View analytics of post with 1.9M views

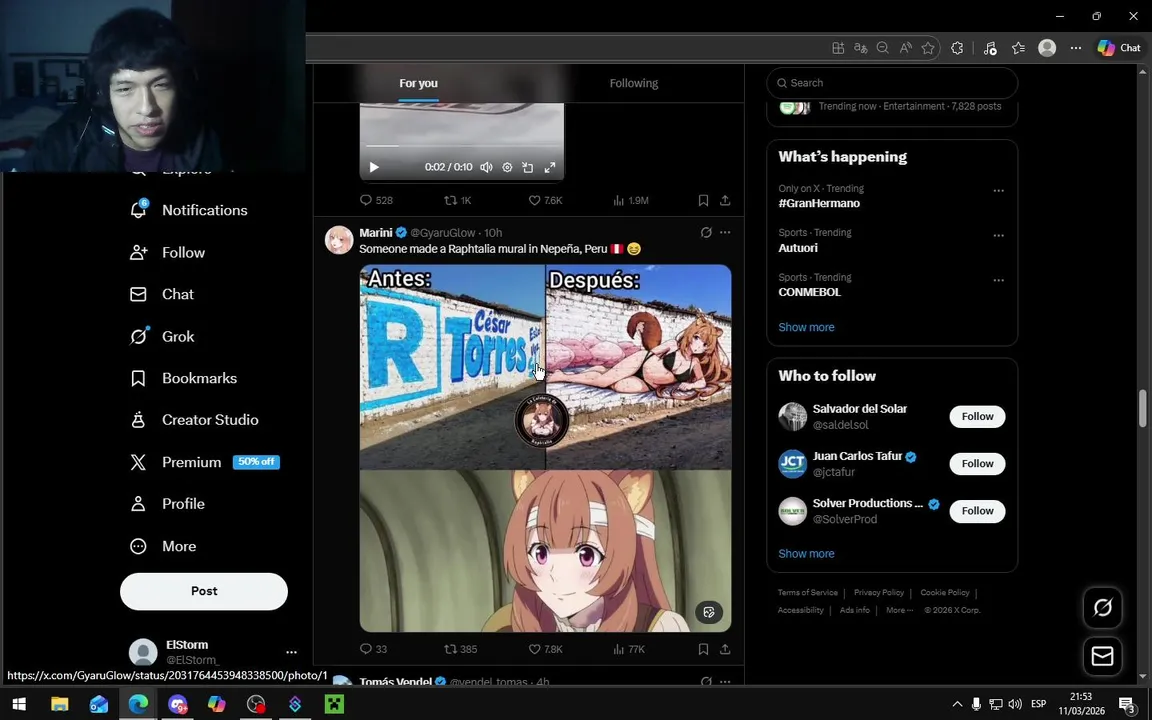(630, 201)
